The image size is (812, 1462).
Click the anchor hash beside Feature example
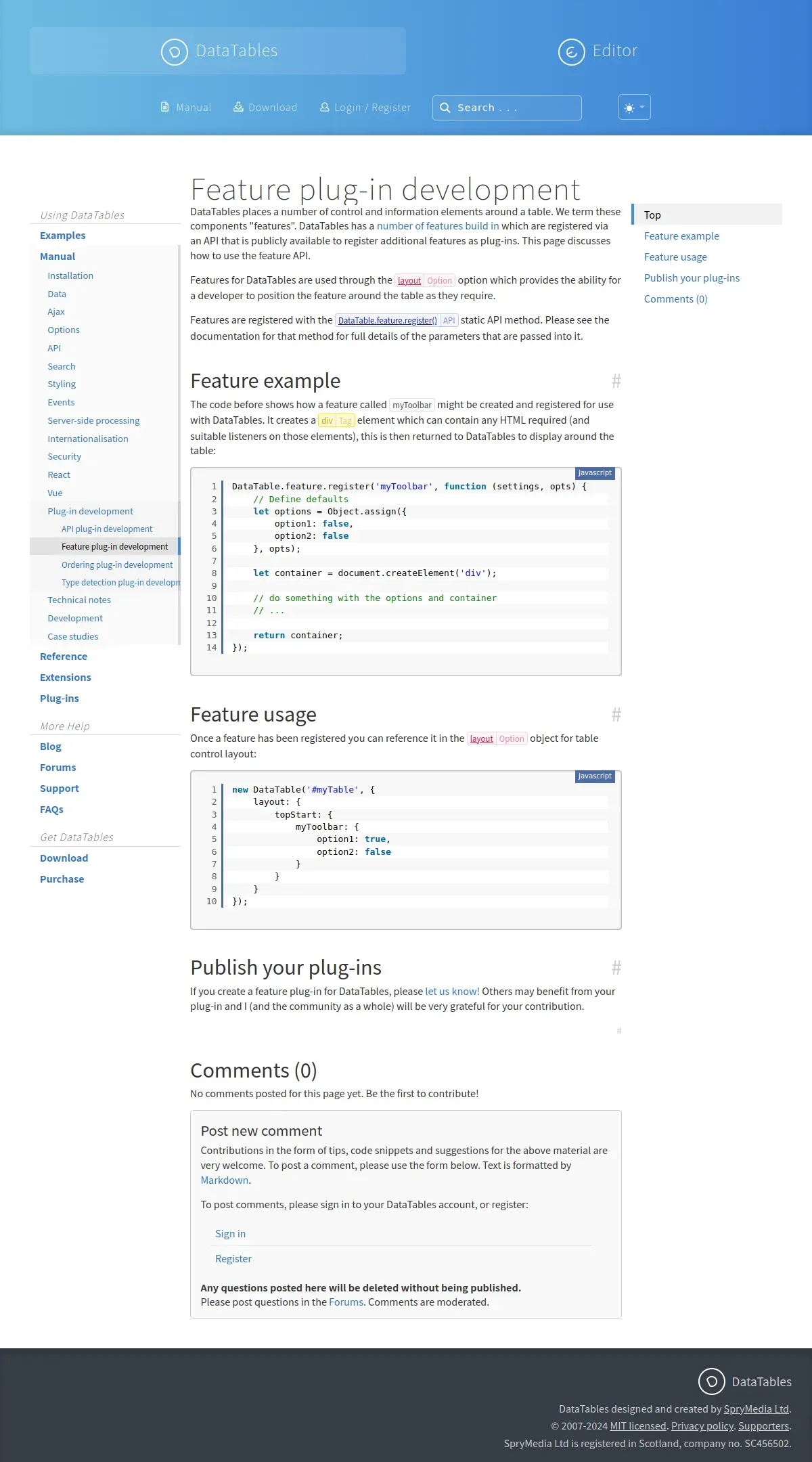pos(616,381)
